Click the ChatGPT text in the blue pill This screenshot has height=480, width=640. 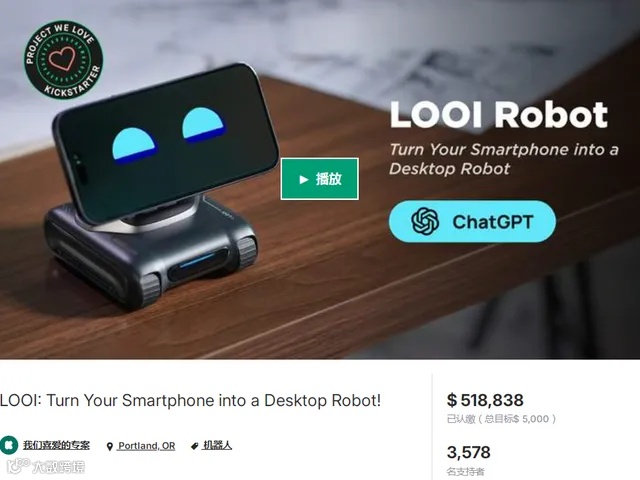(493, 222)
